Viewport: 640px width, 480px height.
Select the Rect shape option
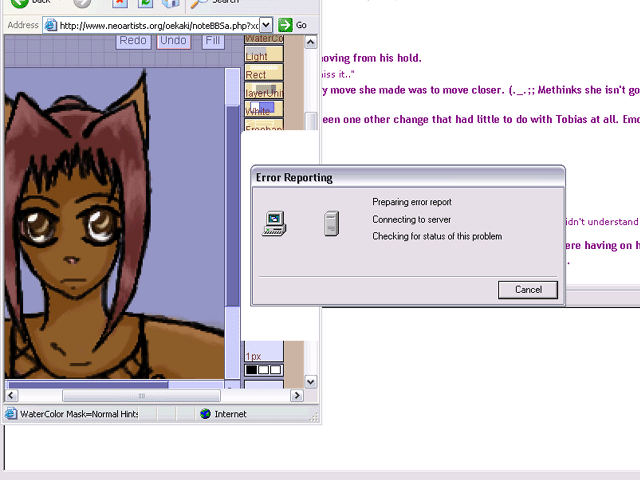(264, 73)
